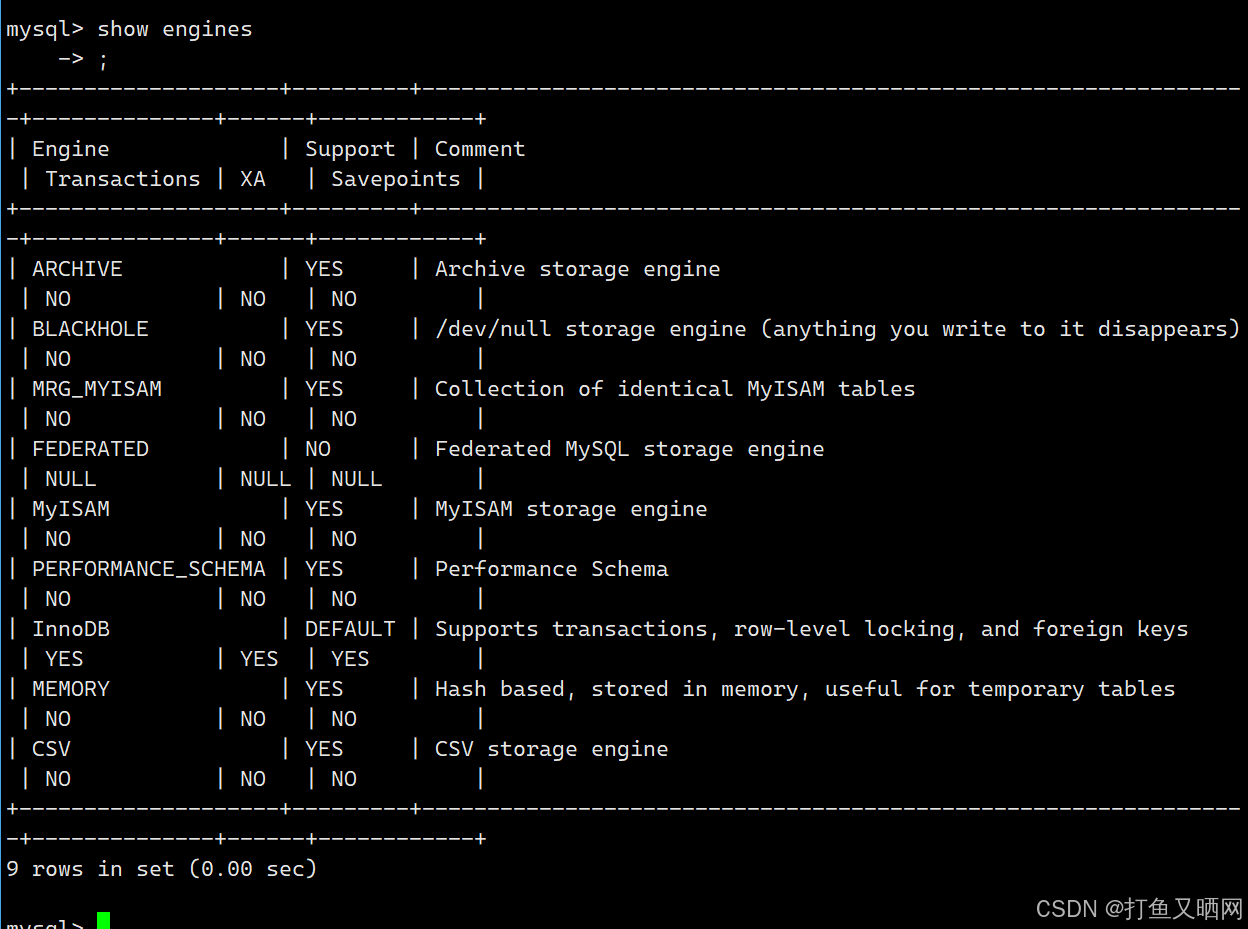Select the PERFORMANCE_SCHEMA engine name
This screenshot has height=929, width=1248.
(149, 569)
